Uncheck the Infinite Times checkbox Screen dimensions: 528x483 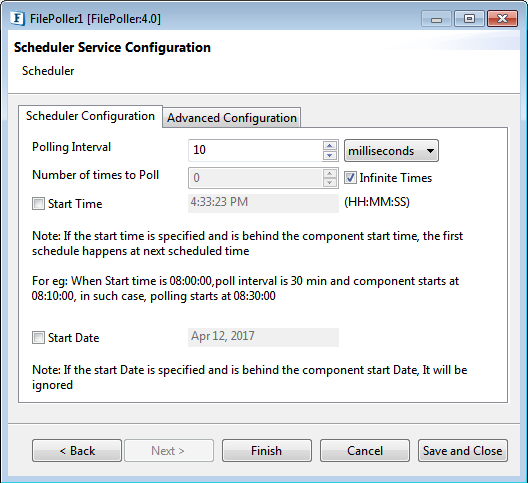point(350,178)
